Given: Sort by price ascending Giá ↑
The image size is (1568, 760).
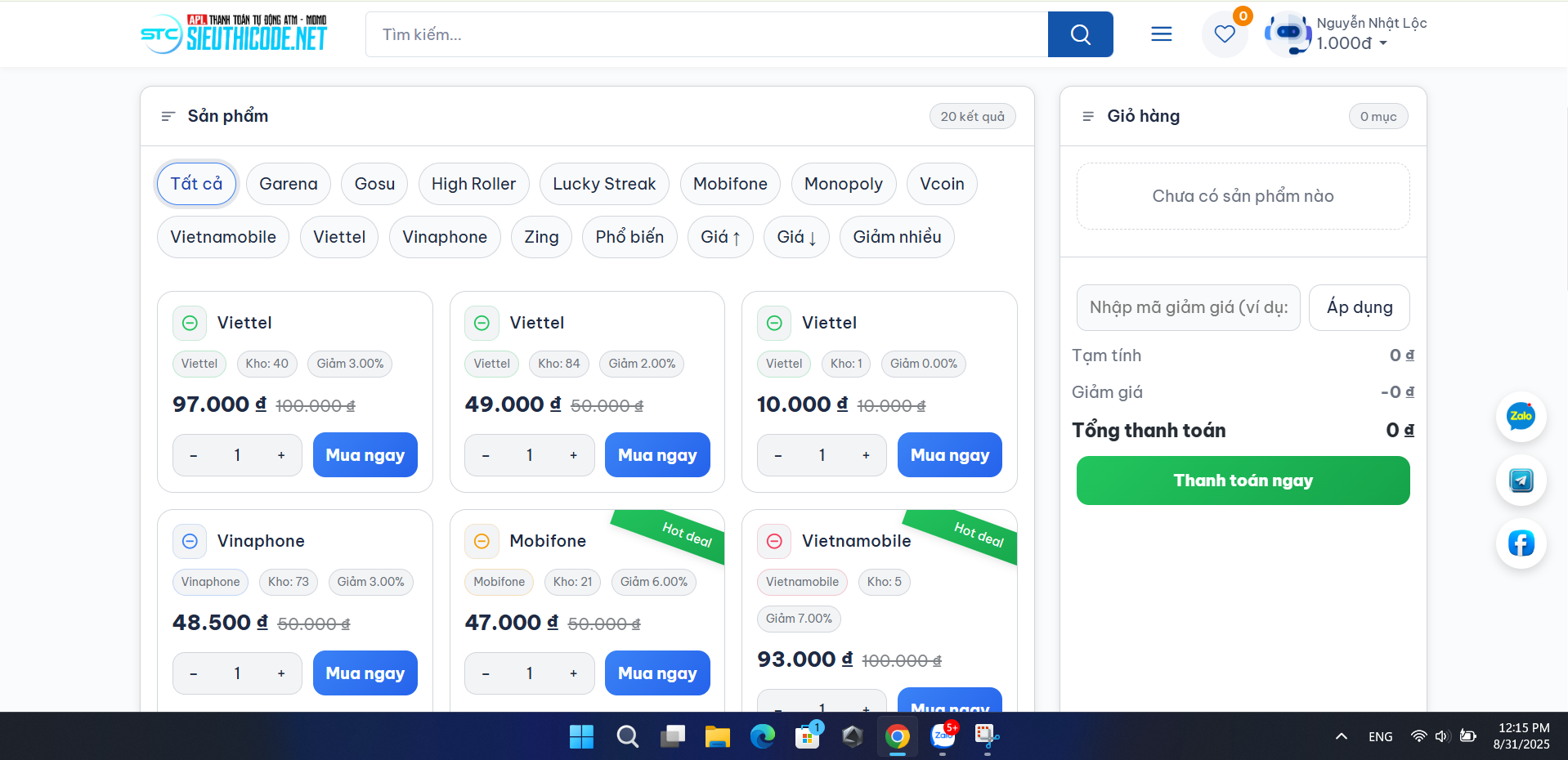Looking at the screenshot, I should [x=720, y=237].
